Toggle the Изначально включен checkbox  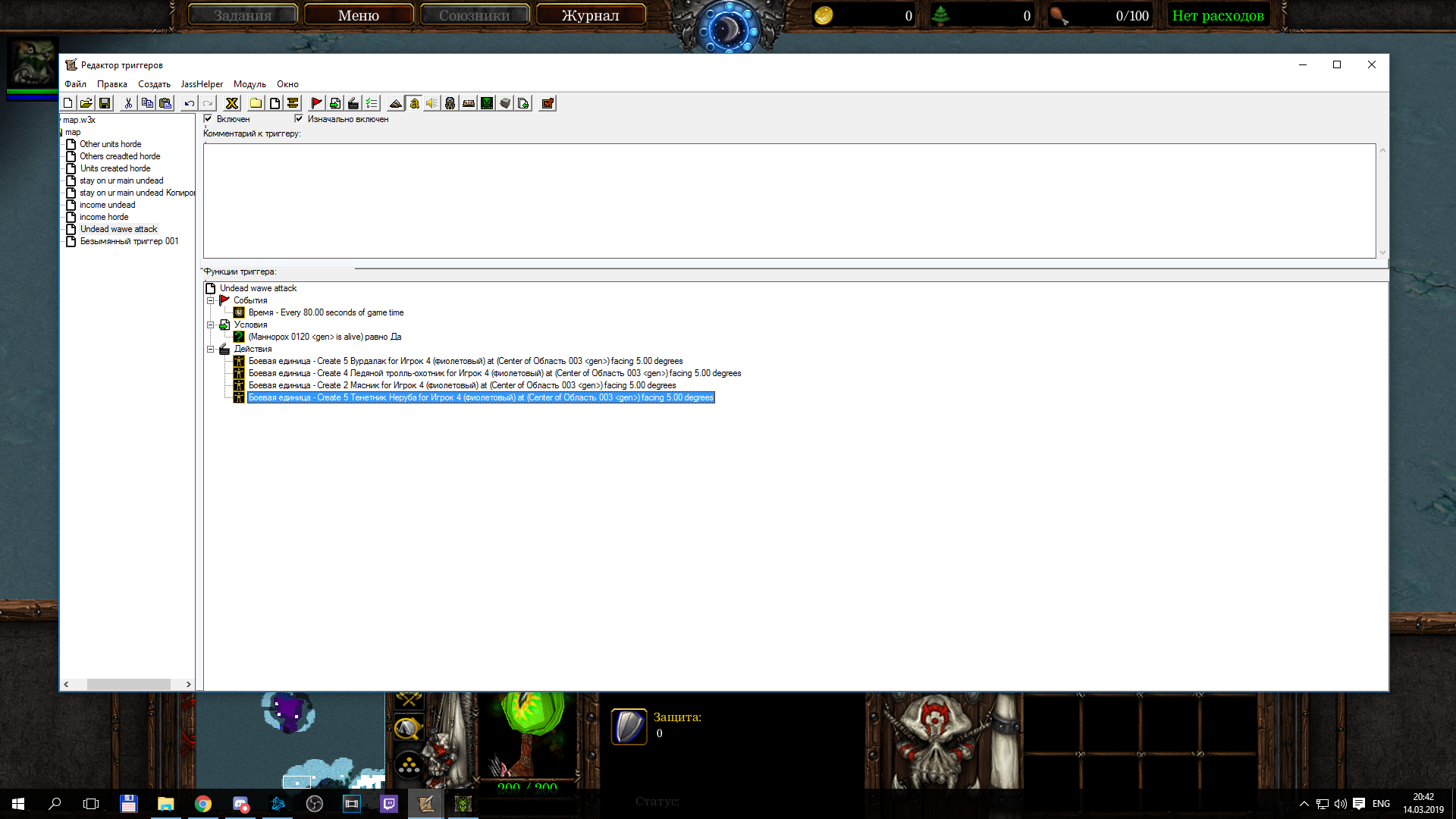coord(299,118)
